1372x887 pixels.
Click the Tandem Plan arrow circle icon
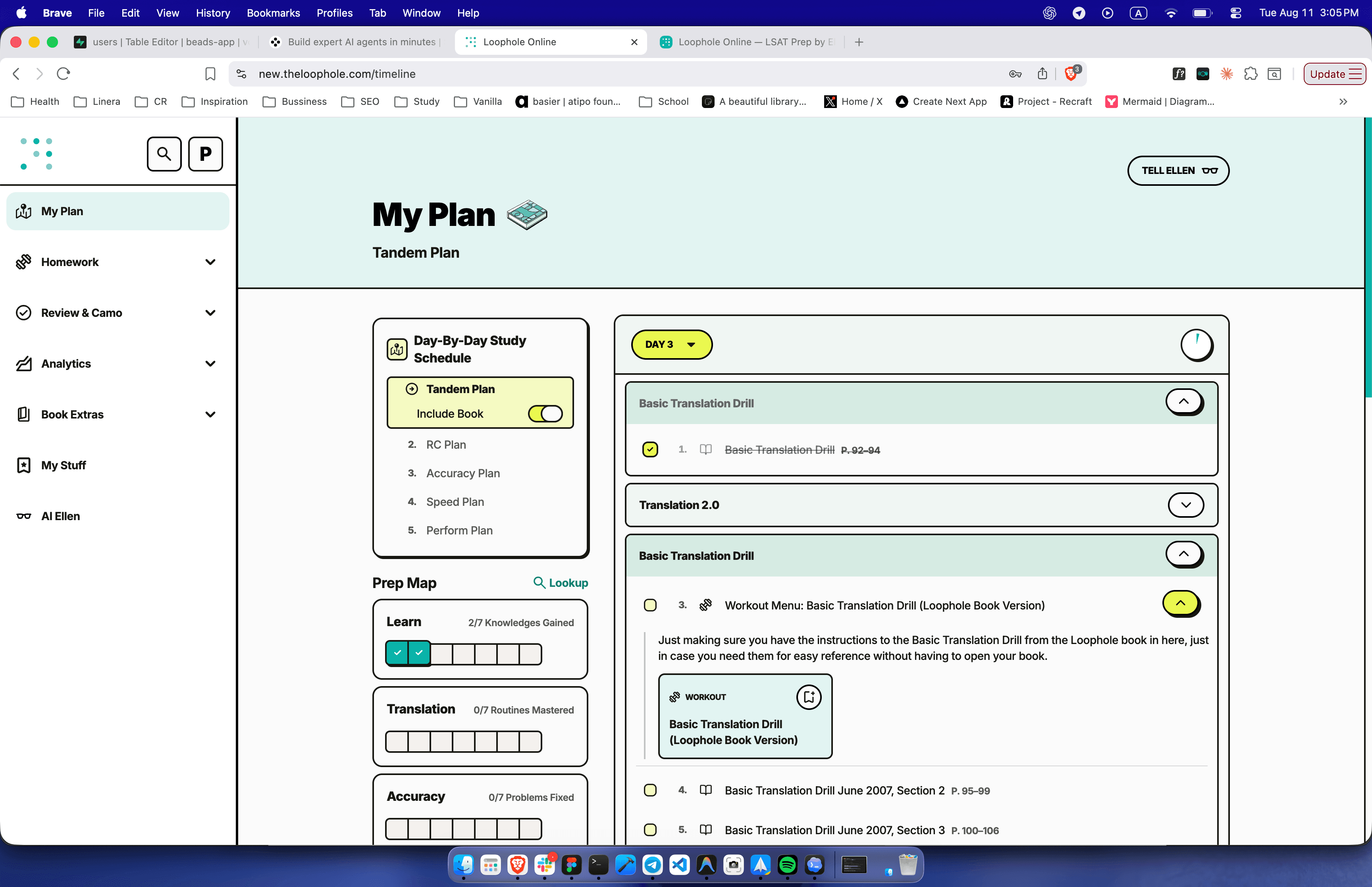tap(412, 389)
